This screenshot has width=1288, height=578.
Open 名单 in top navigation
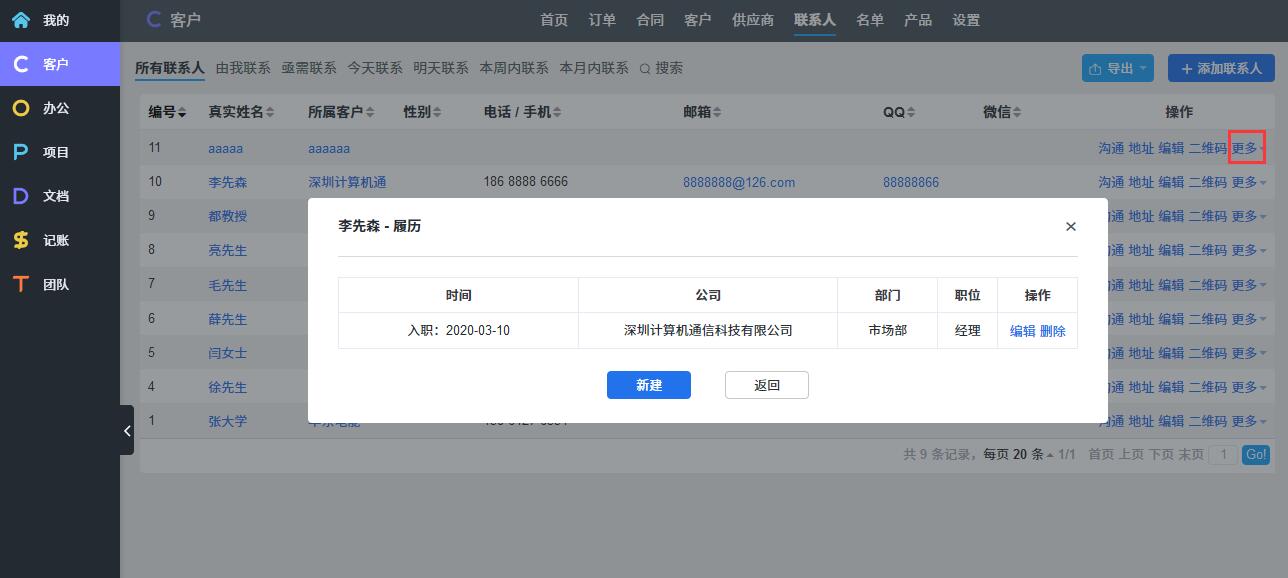870,20
